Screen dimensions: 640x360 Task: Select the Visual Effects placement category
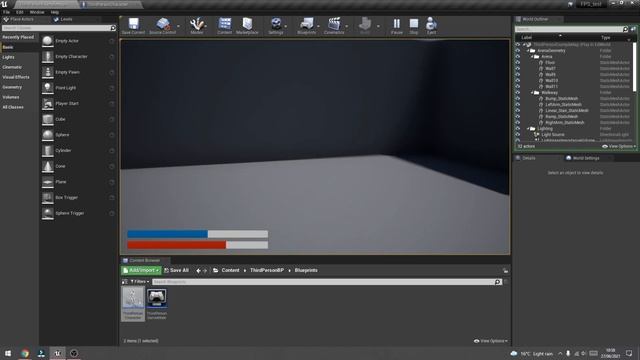(x=16, y=77)
